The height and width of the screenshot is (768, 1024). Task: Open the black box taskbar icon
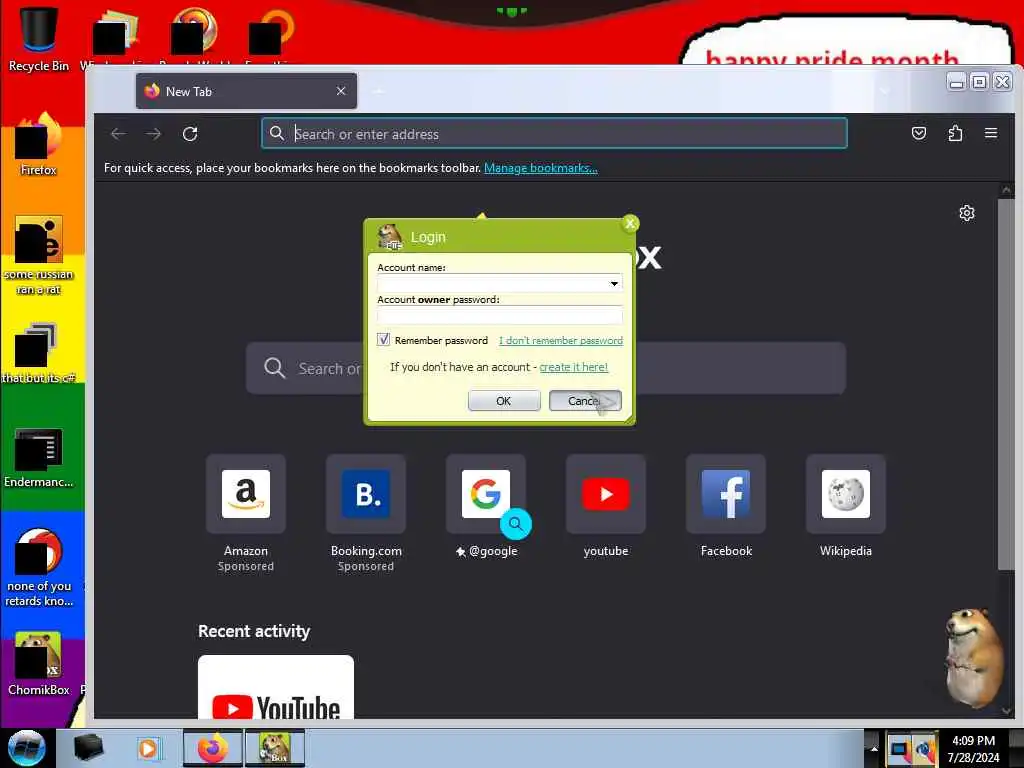88,748
